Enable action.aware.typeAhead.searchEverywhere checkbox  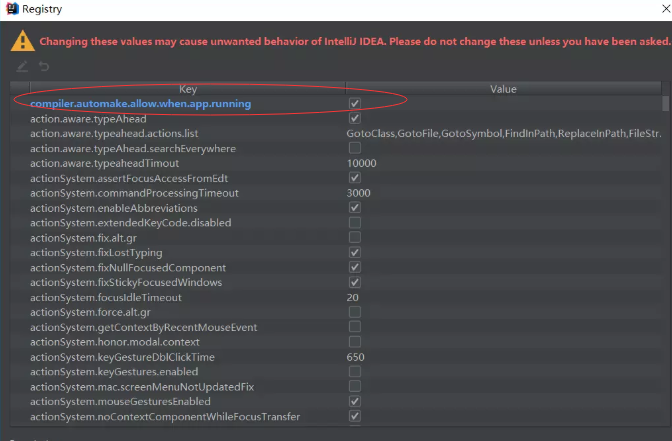354,148
